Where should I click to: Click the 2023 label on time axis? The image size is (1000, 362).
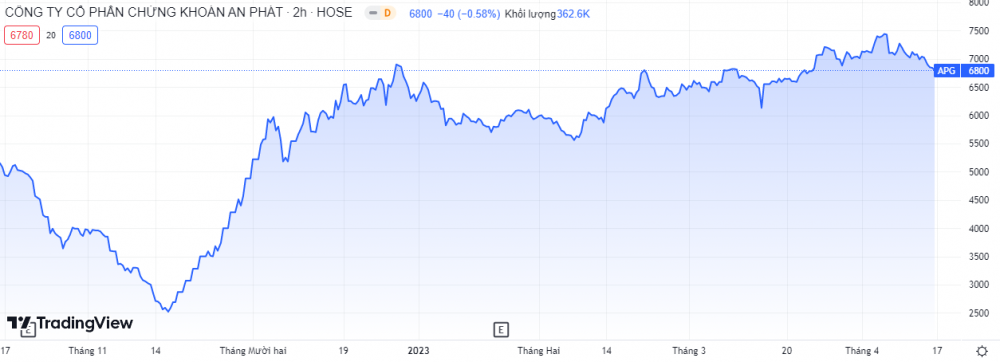418,351
